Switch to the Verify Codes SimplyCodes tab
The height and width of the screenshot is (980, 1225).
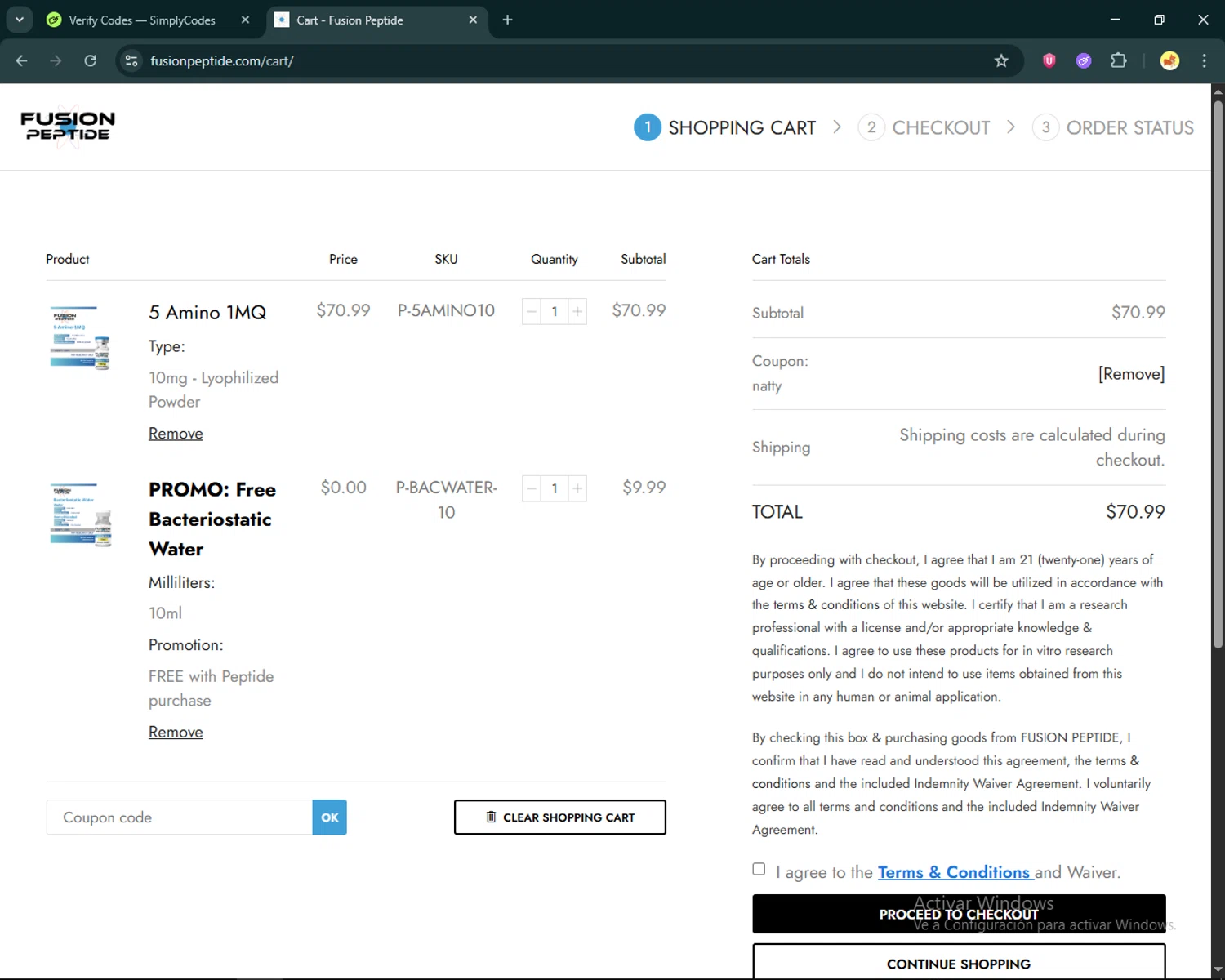pyautogui.click(x=141, y=20)
